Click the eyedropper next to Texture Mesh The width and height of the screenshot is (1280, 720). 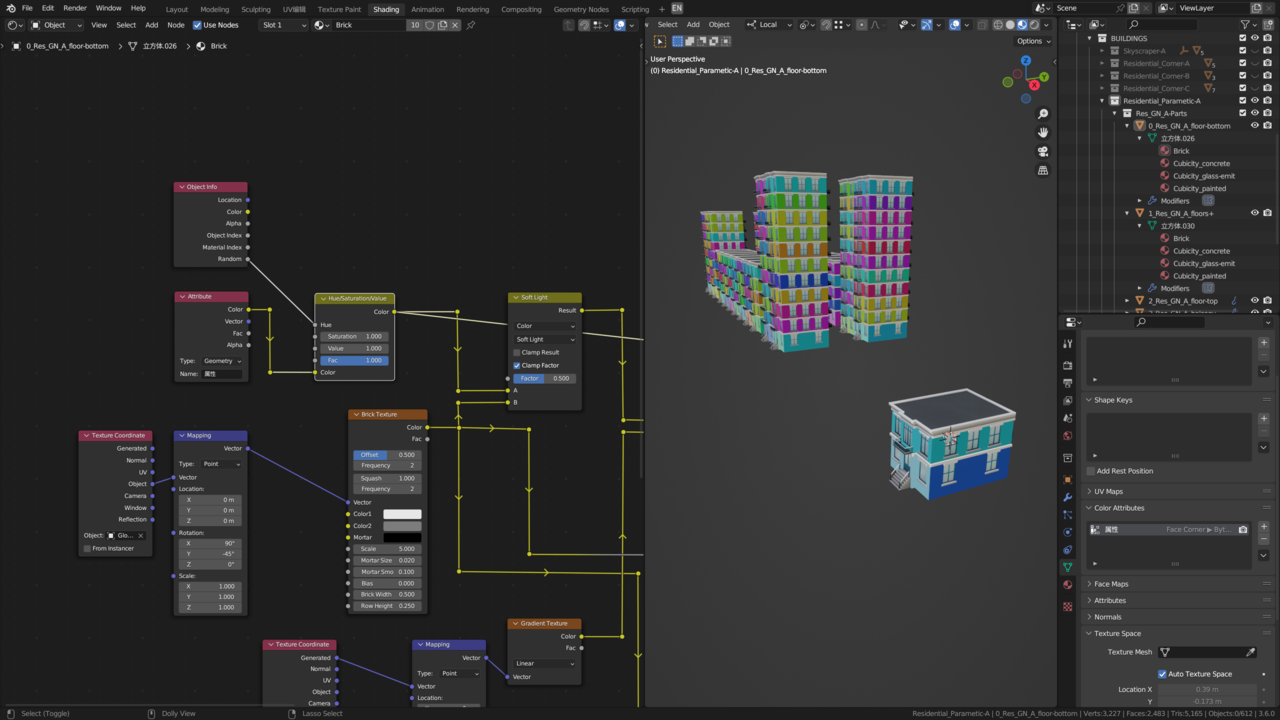tap(1250, 652)
